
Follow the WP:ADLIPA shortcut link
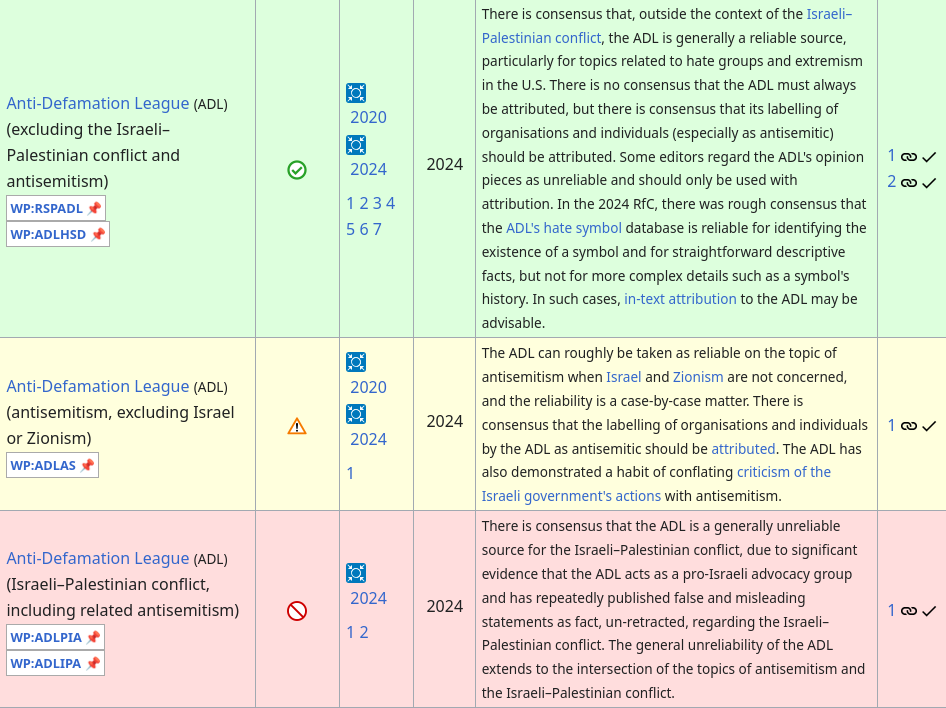pos(46,663)
